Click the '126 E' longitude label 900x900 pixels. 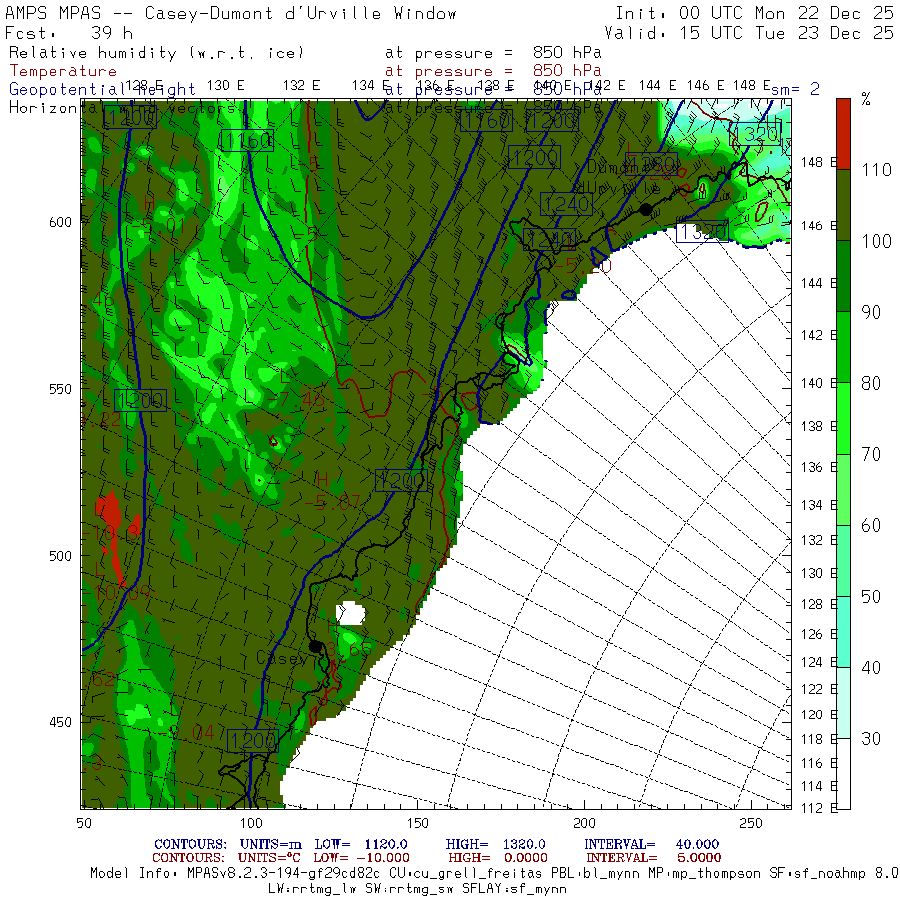tap(818, 634)
